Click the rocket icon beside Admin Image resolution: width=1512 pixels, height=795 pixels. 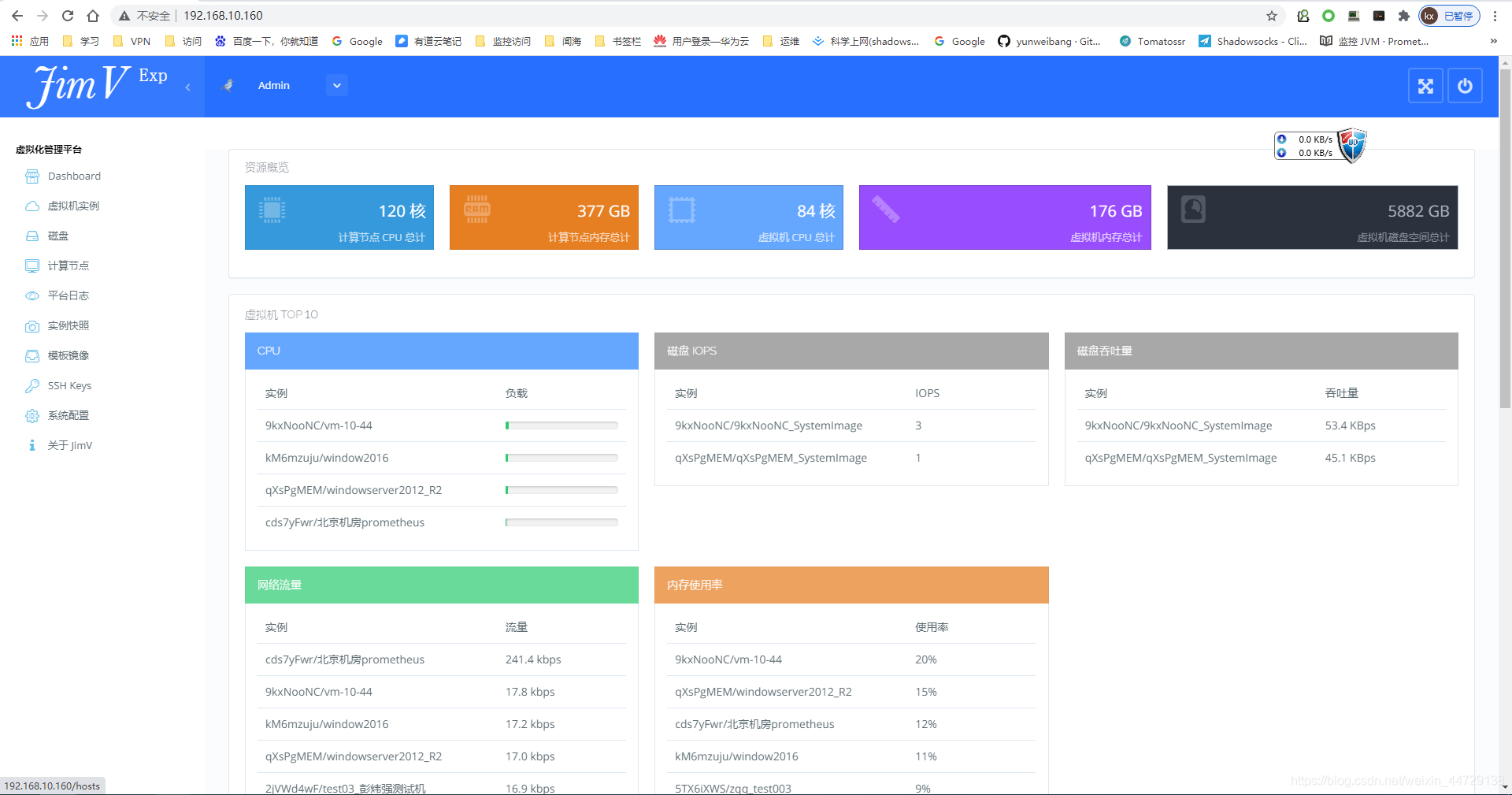pyautogui.click(x=228, y=85)
